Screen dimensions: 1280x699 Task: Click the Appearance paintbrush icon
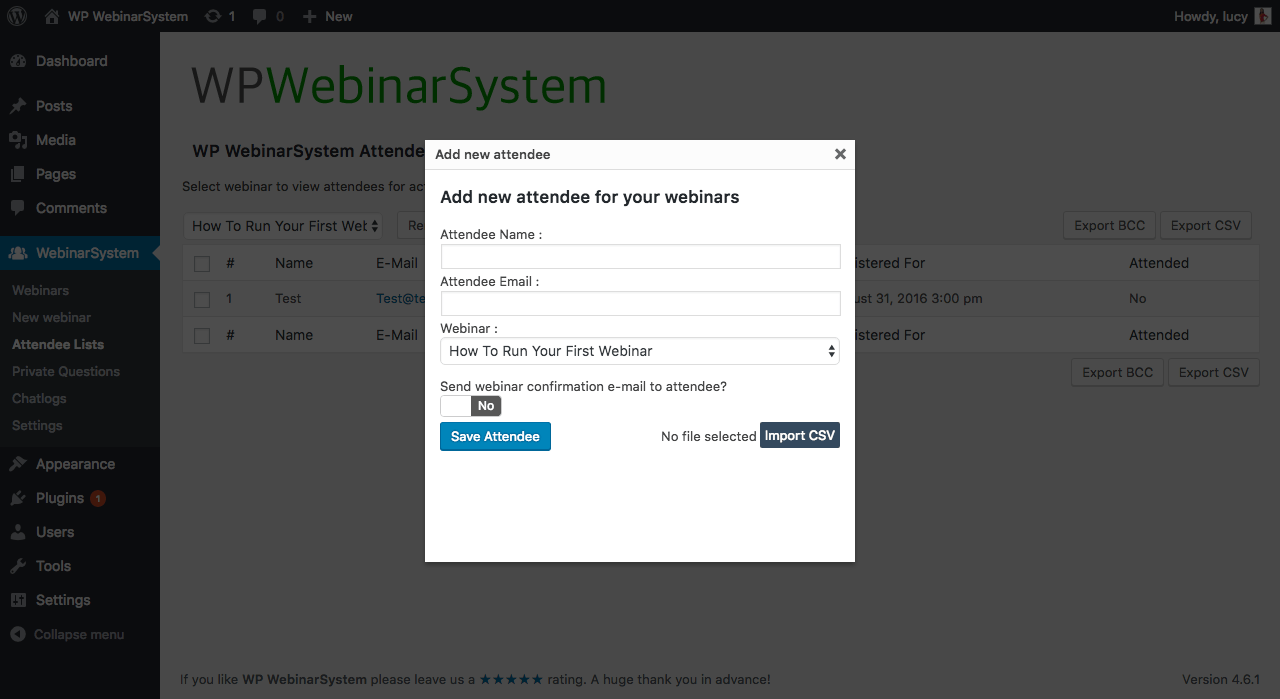(x=18, y=464)
